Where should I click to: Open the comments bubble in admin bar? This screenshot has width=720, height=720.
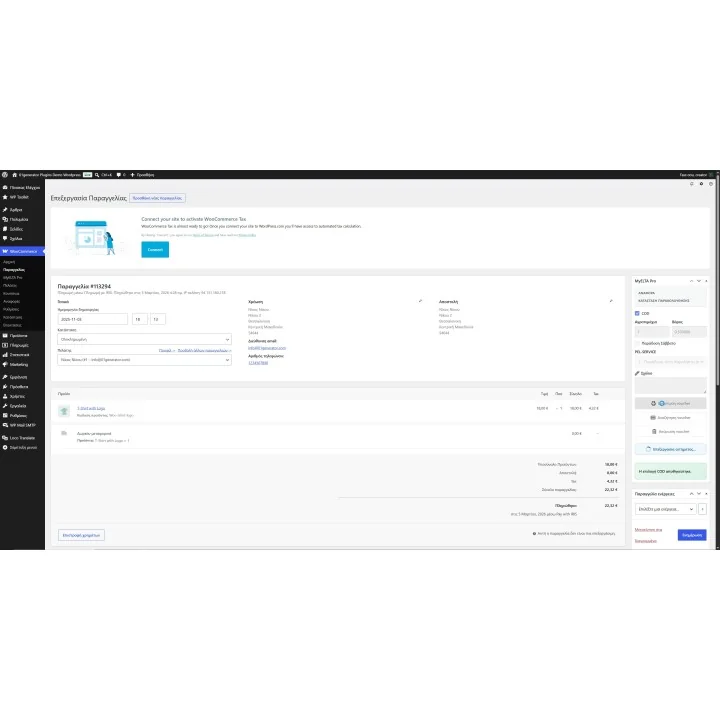click(x=118, y=174)
